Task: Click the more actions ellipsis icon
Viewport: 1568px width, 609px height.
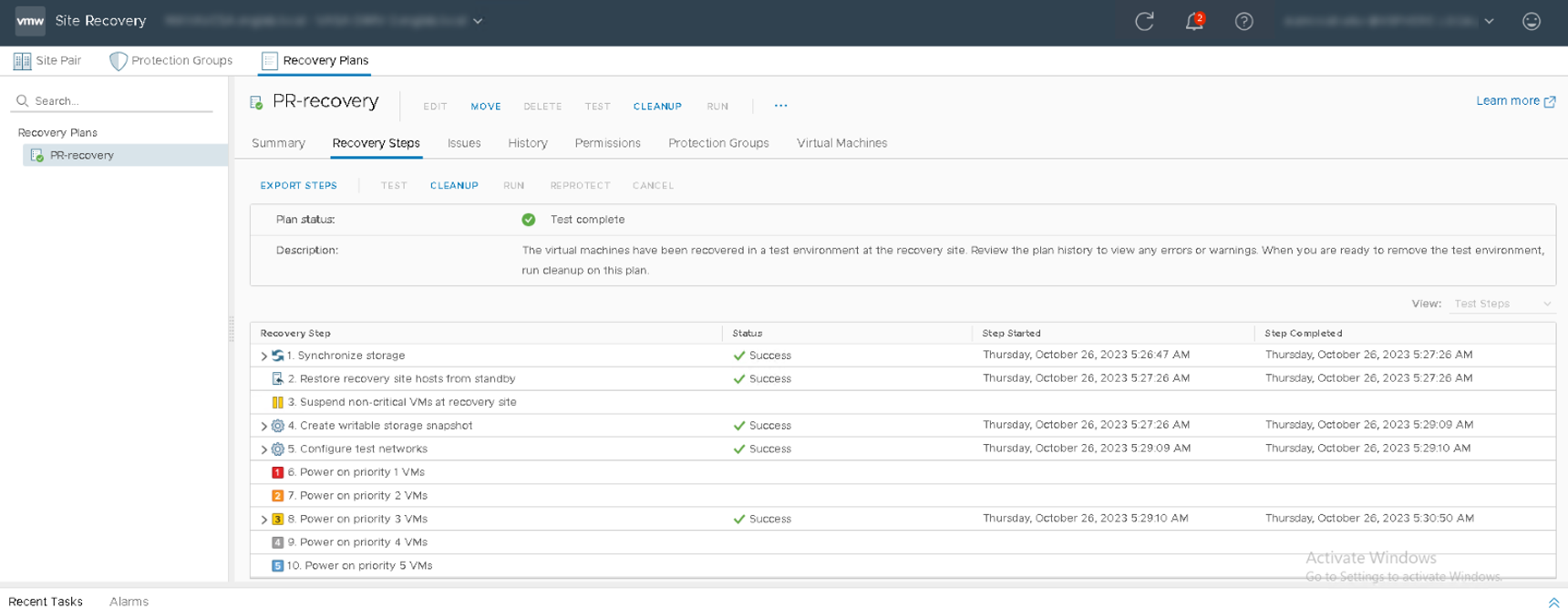Action: [780, 106]
